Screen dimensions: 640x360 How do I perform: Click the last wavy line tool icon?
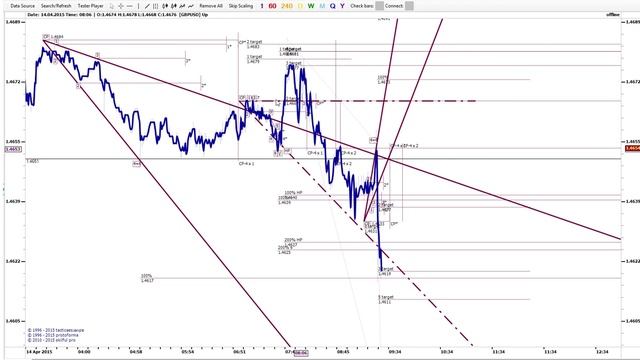tap(191, 6)
